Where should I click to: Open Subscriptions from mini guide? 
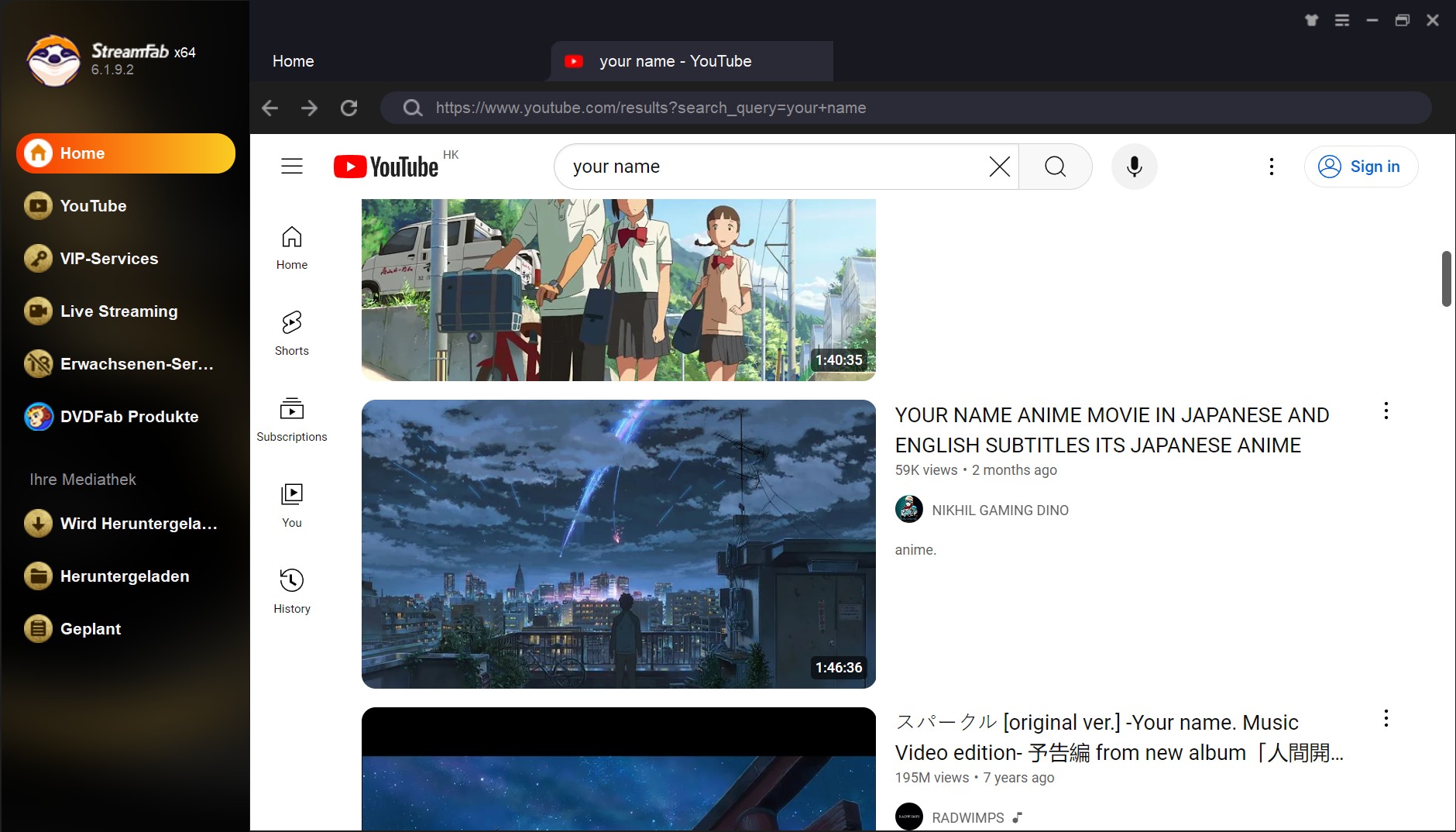point(292,420)
